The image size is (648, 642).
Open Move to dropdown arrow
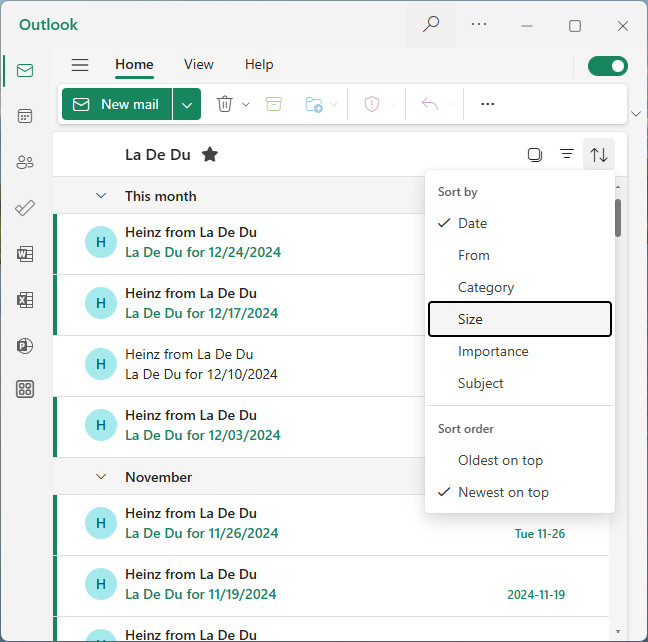click(x=334, y=104)
